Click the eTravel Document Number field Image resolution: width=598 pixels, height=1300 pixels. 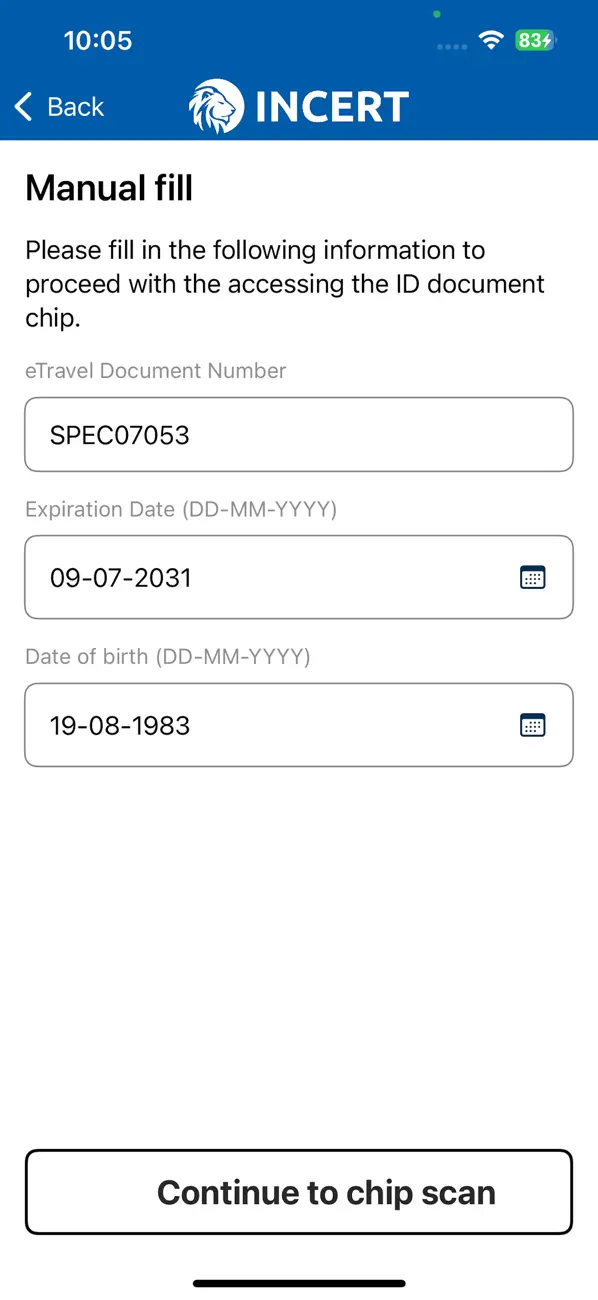298,434
